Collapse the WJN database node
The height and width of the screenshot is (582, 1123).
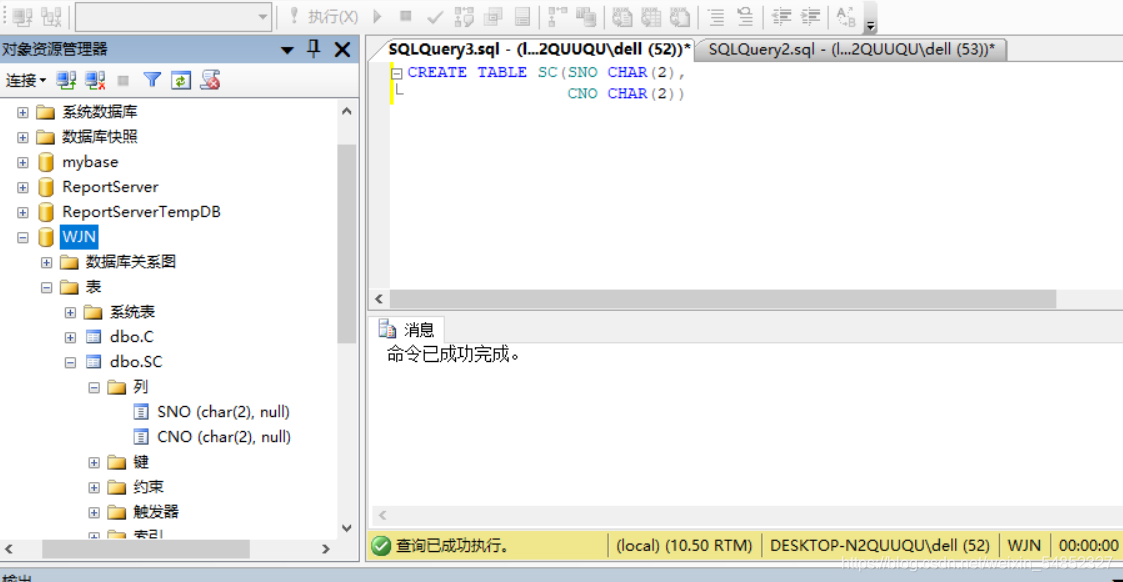(x=22, y=238)
